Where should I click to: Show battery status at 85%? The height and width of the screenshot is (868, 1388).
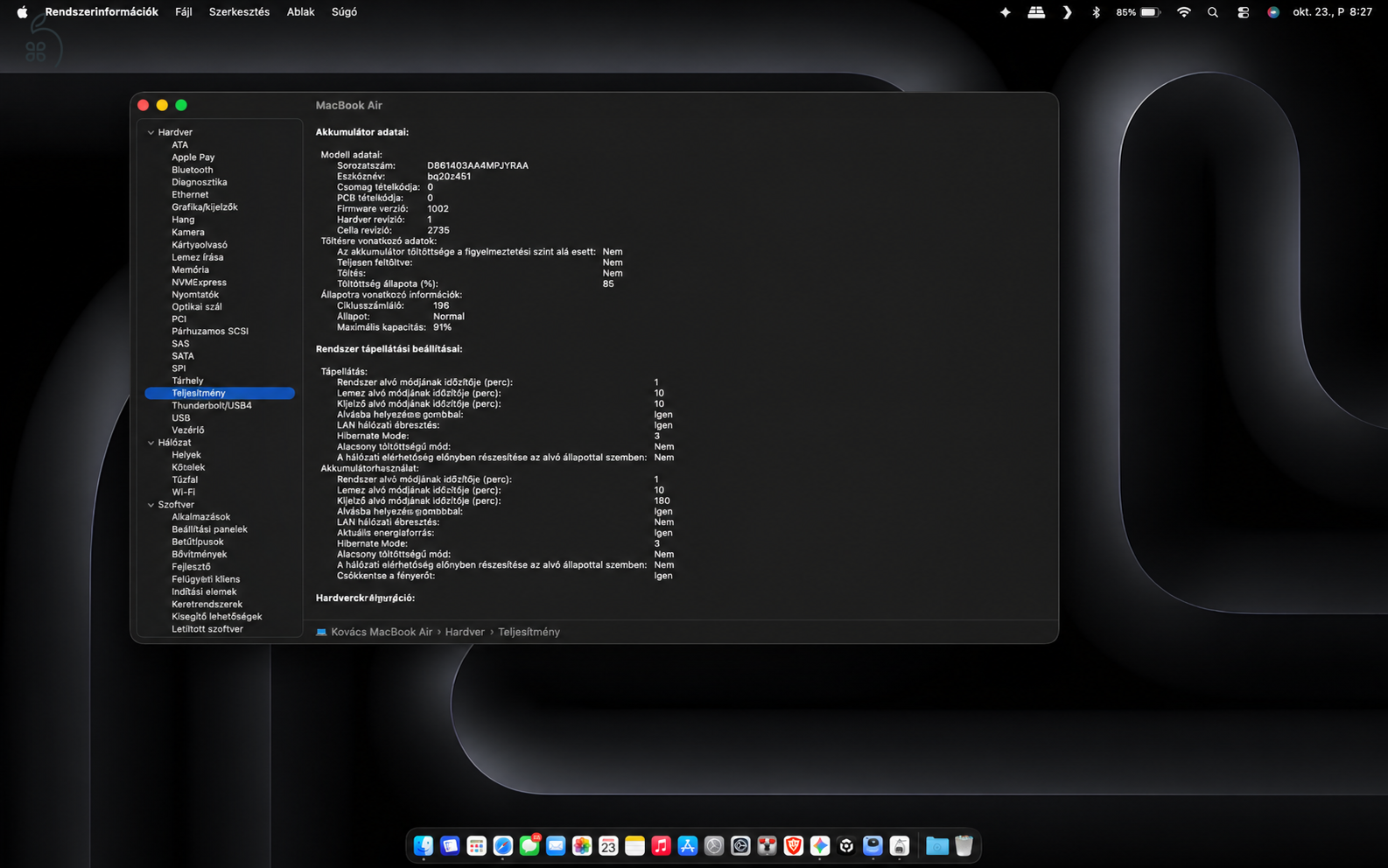1139,12
